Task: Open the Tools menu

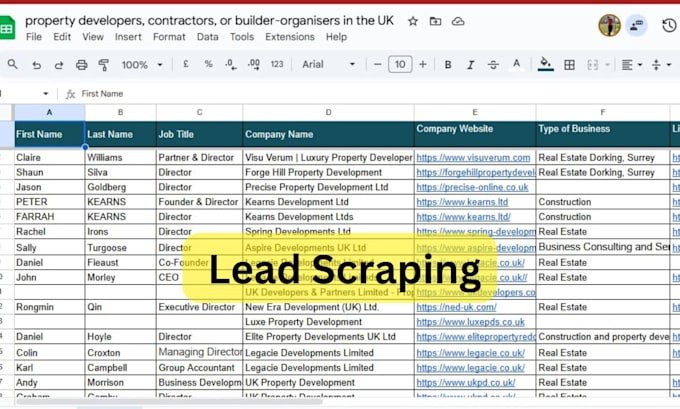Action: (242, 37)
